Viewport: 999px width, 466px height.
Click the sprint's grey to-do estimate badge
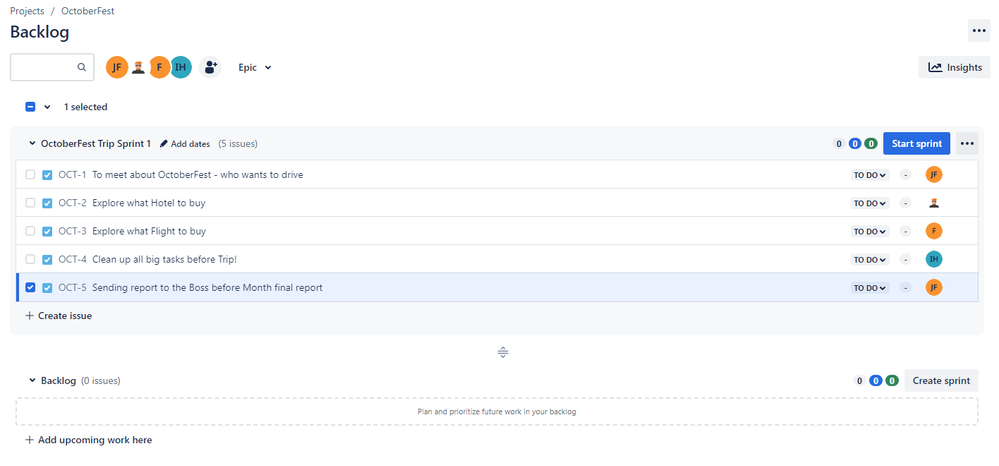838,143
